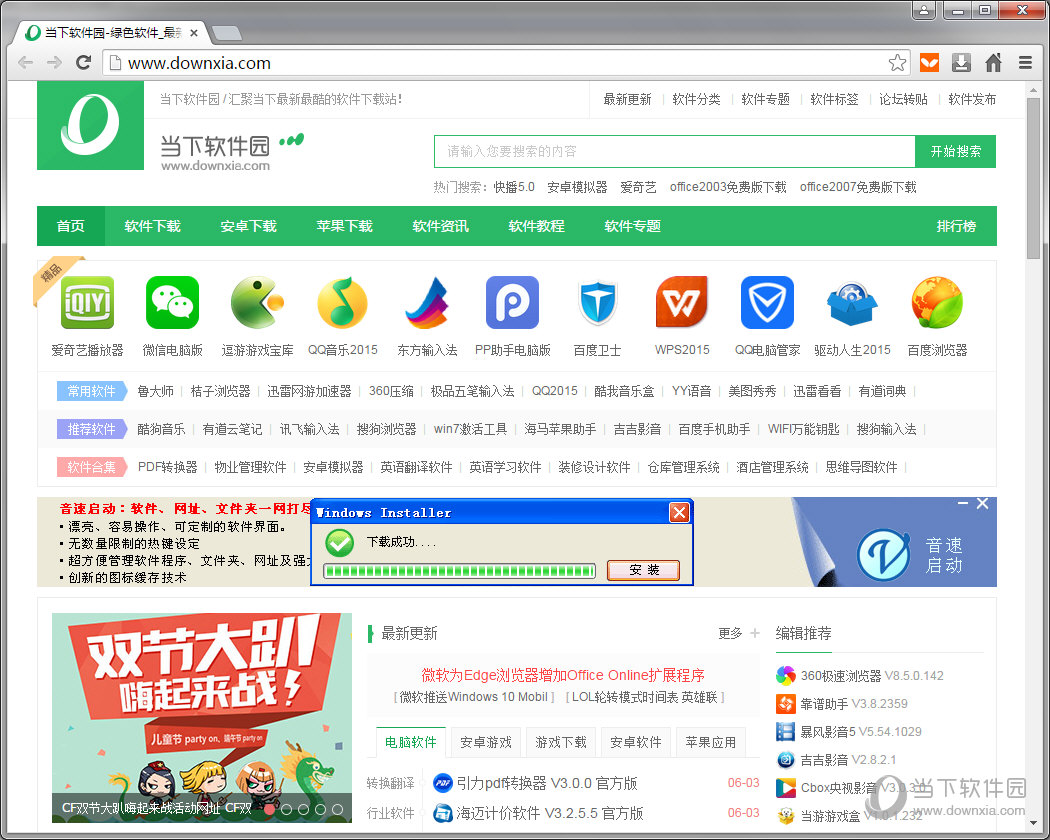This screenshot has width=1050, height=840.
Task: Click the 开始搜索 search button
Action: [956, 151]
